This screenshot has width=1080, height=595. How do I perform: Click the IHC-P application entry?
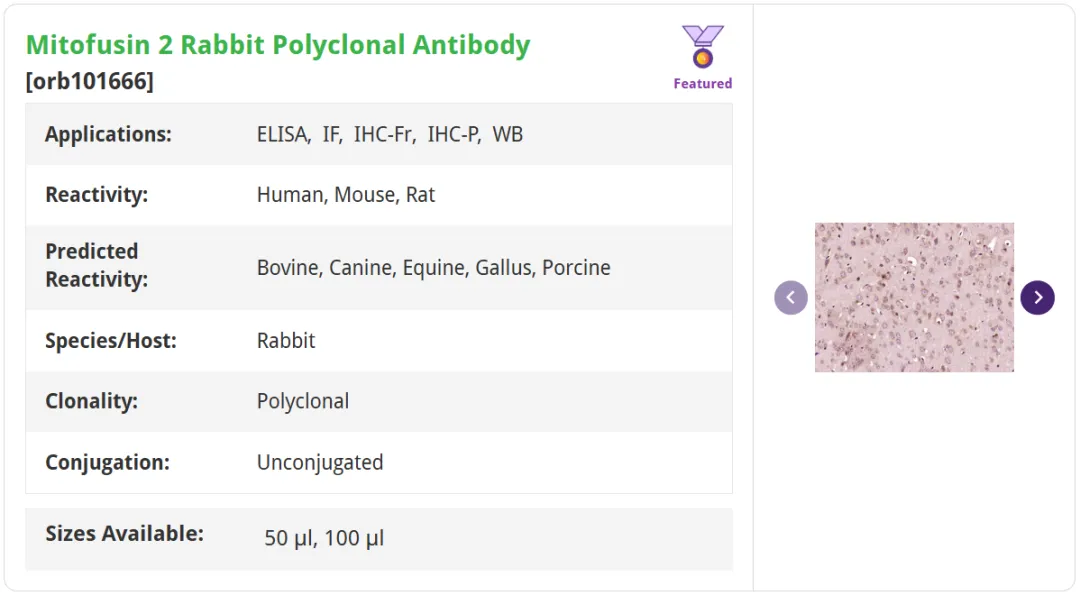(454, 134)
